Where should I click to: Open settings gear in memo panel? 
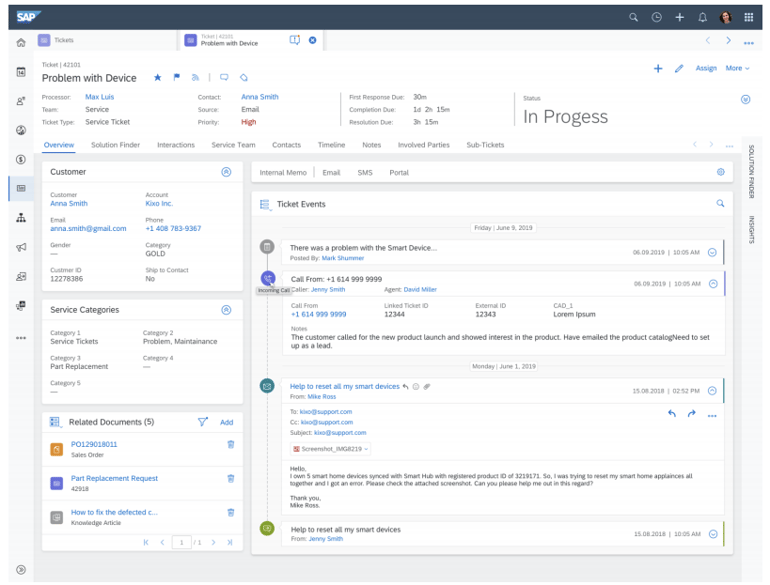720,172
